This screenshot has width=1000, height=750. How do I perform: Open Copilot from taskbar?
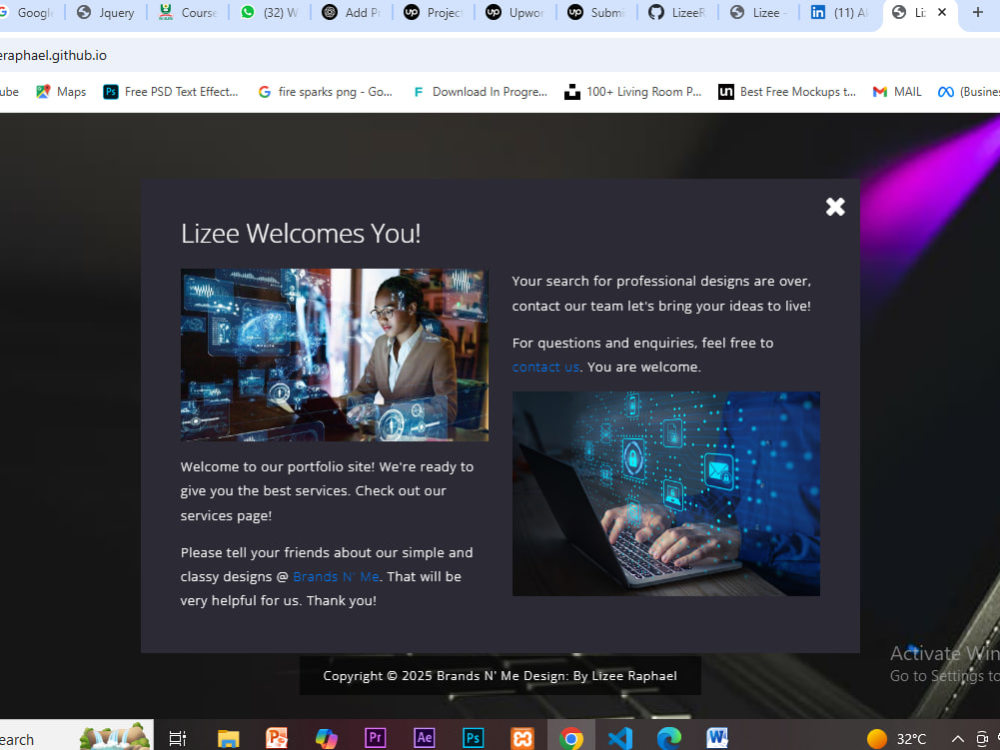(x=327, y=739)
